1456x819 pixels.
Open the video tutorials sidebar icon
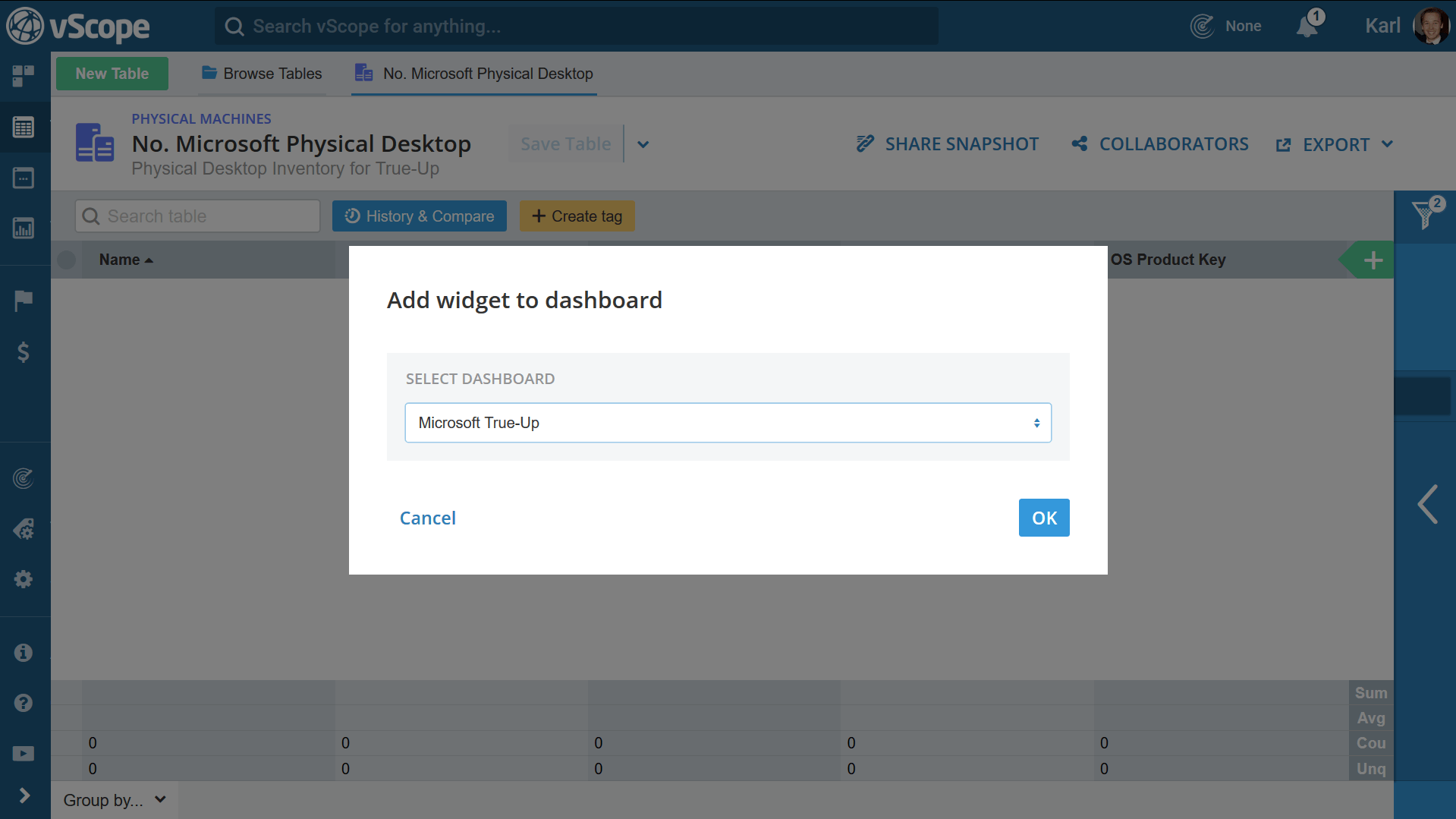point(24,754)
